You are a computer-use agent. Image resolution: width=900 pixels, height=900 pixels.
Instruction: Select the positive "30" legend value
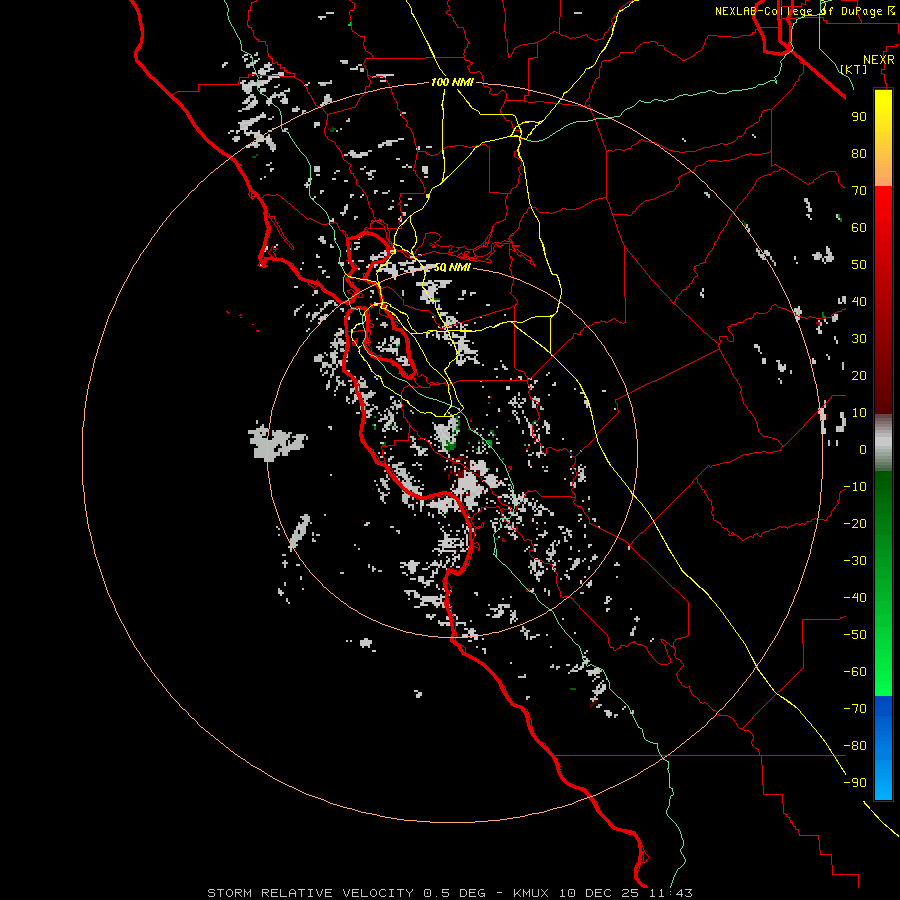(x=859, y=339)
